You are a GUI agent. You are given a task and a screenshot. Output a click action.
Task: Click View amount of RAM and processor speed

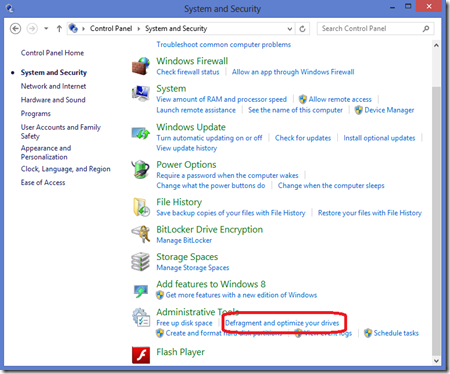(x=222, y=99)
